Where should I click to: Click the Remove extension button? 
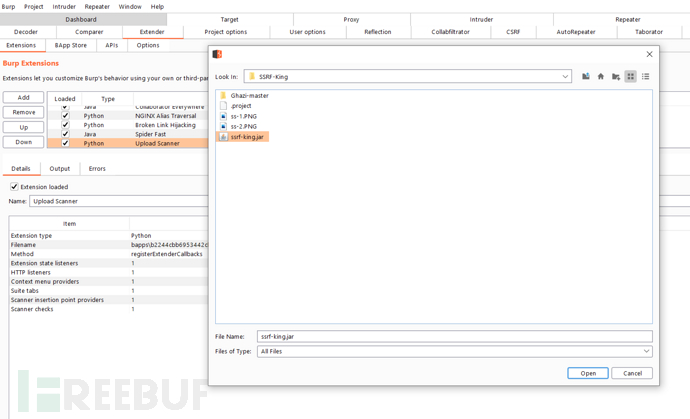point(23,112)
